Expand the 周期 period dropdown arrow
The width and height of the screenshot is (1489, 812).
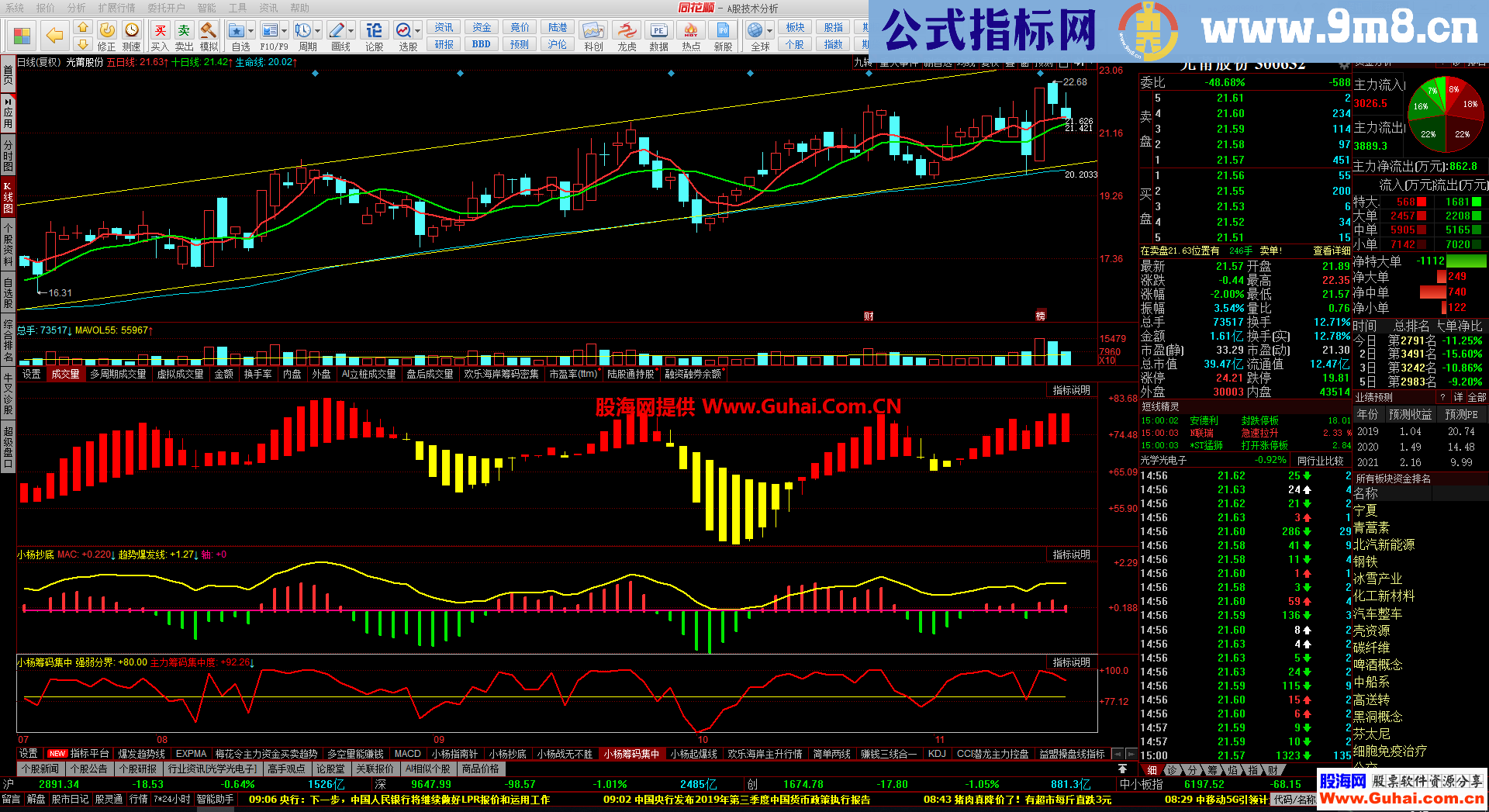pos(318,31)
